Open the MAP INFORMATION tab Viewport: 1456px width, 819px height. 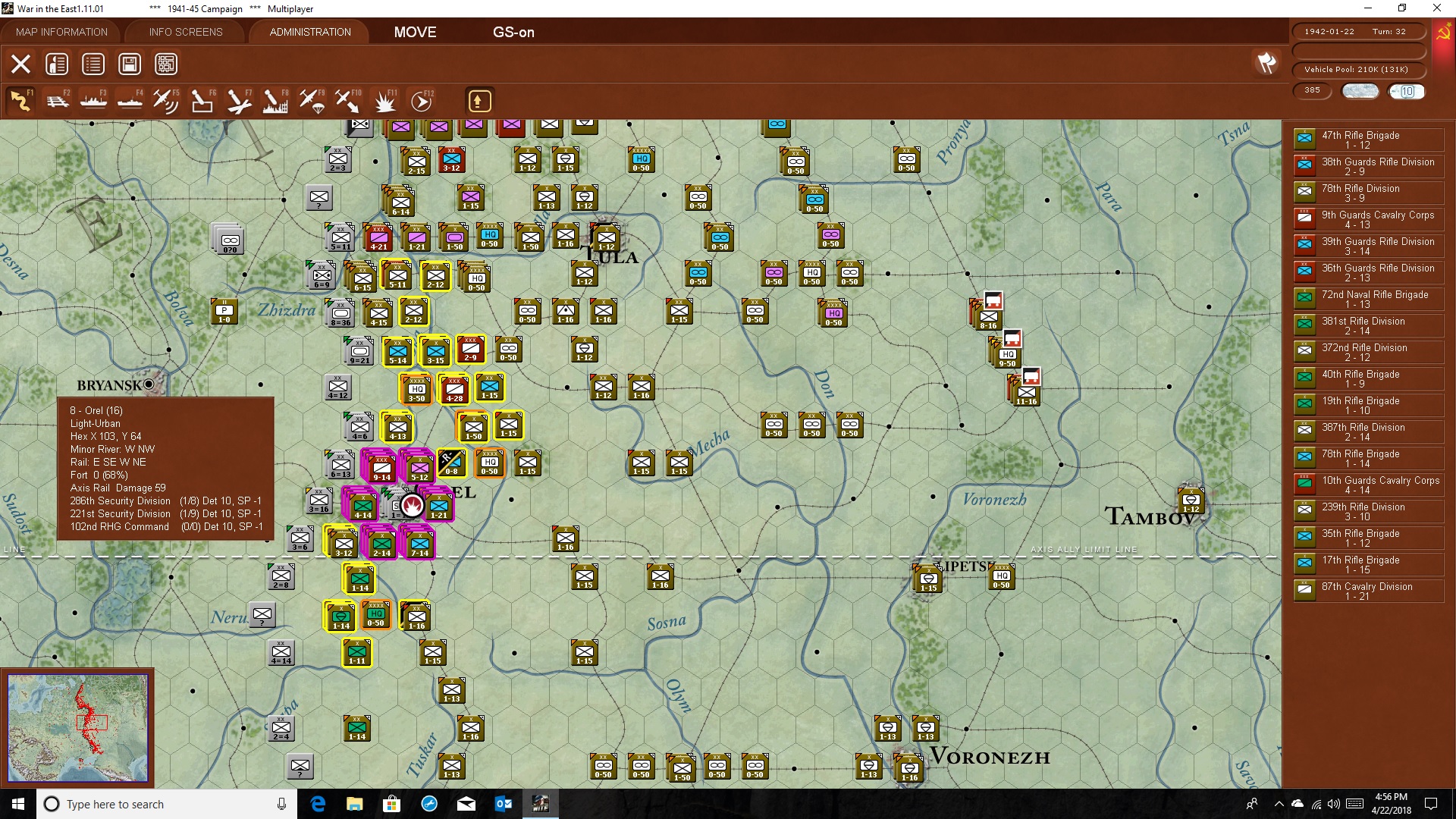point(61,32)
